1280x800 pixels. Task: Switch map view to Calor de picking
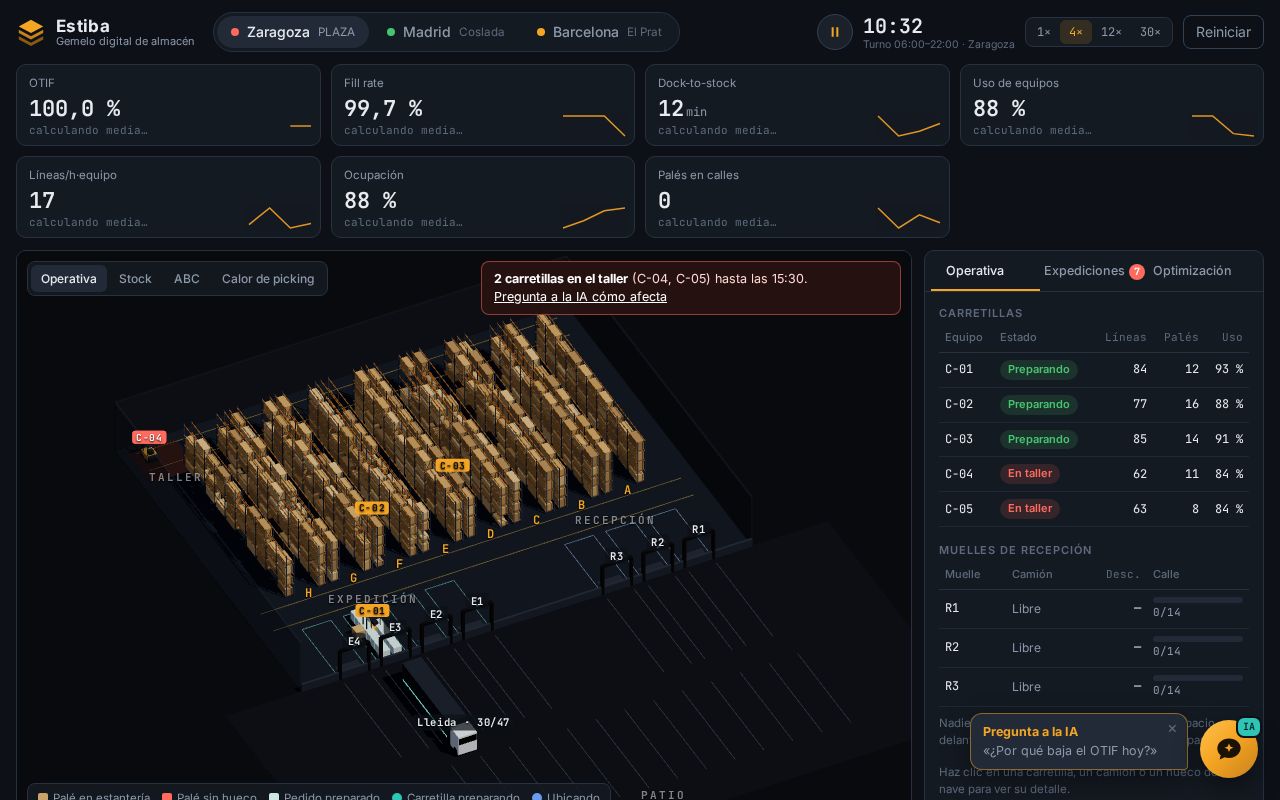click(x=268, y=279)
